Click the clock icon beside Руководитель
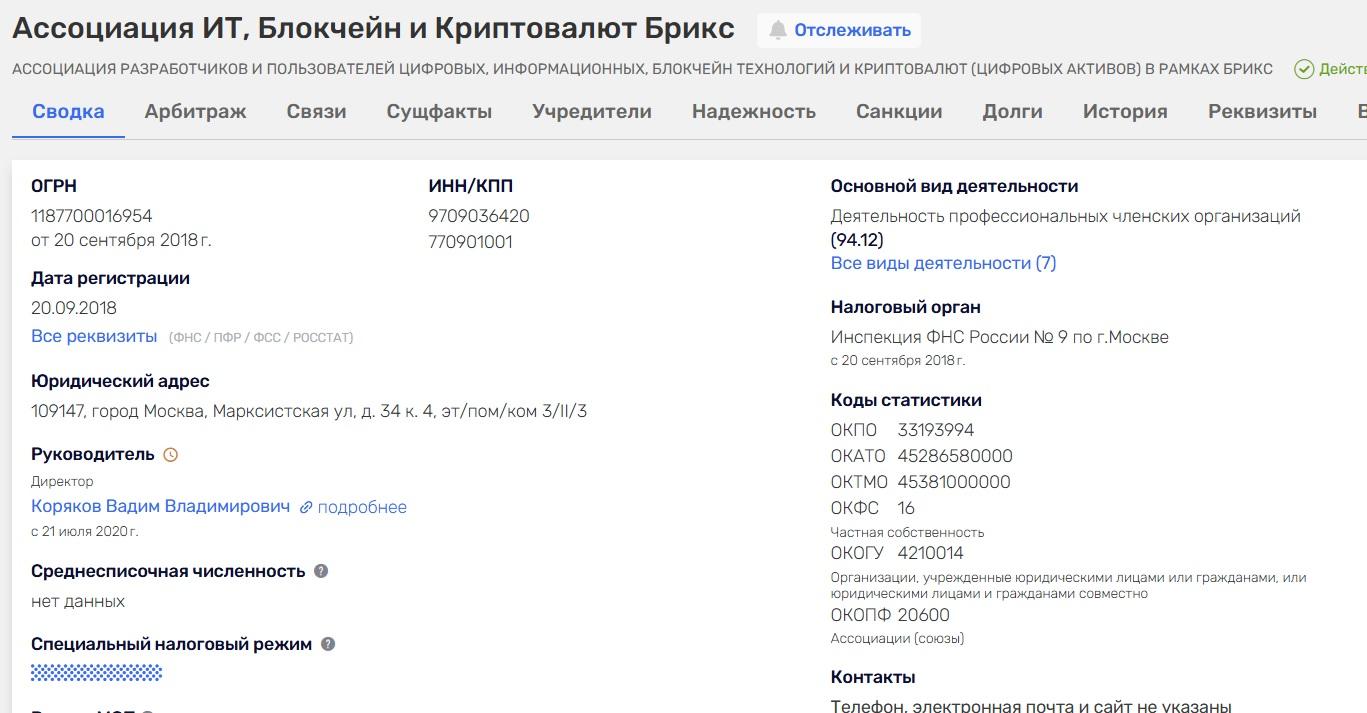 click(x=171, y=455)
